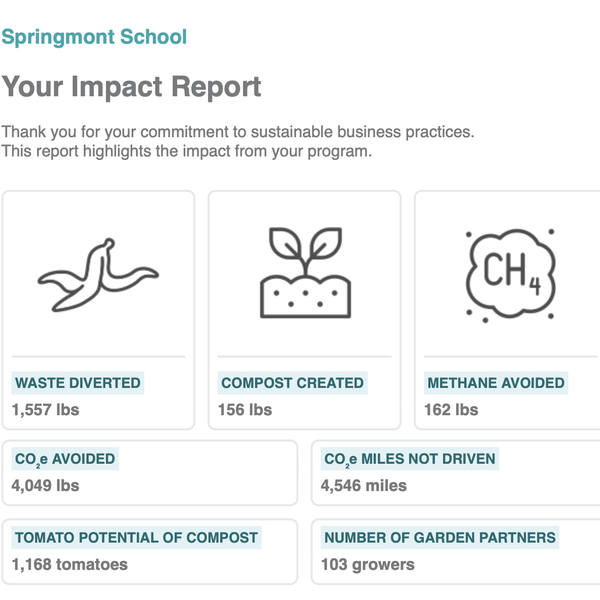600x600 pixels.
Task: Click the CO2e MILES NOT DRIVEN label
Action: 410,460
